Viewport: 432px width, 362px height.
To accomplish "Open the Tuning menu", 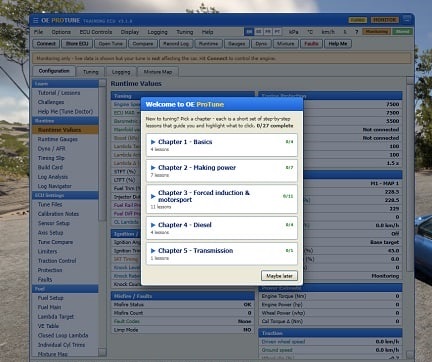I will pos(185,32).
